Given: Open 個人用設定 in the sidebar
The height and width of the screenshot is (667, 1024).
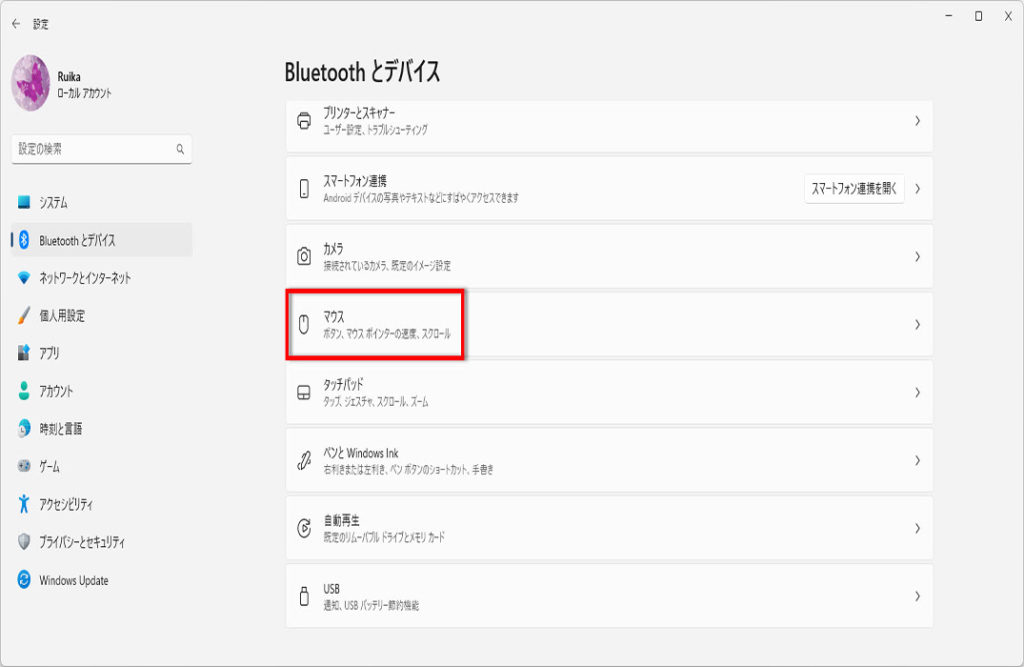Looking at the screenshot, I should click(62, 316).
